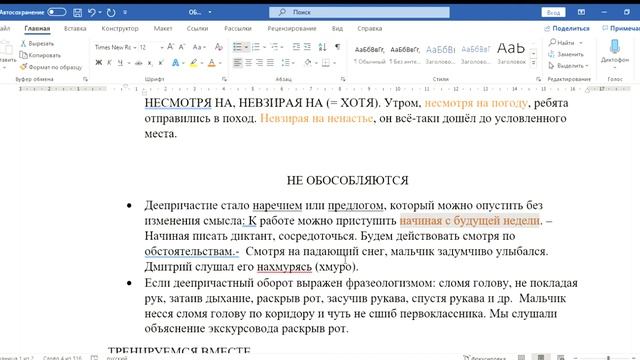Open the Change Case (Aa) dropdown
Image resolution: width=640 pixels, height=360 pixels.
[199, 47]
